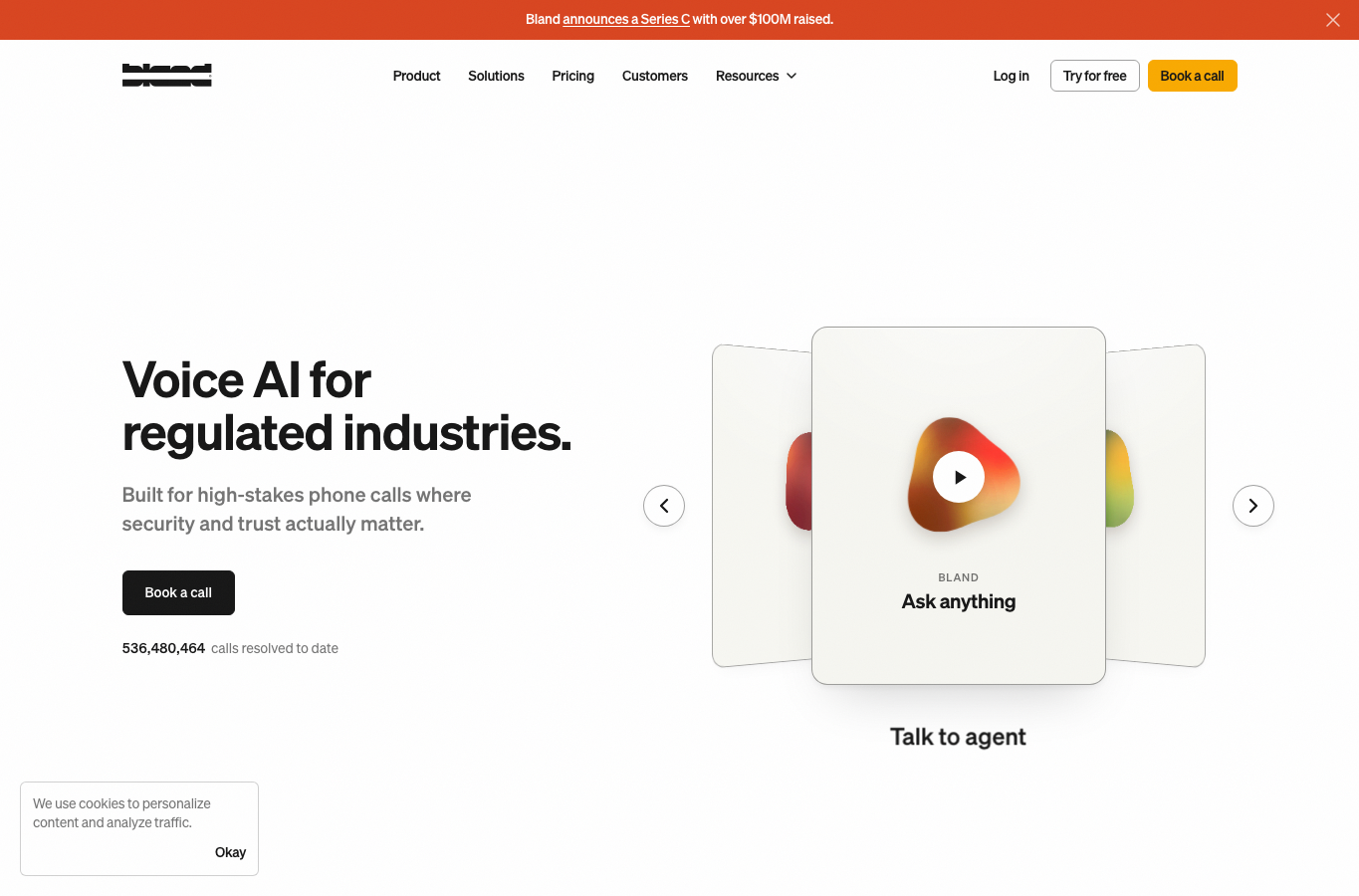Accept cookies by clicking Okay
The image size is (1359, 896).
click(230, 852)
